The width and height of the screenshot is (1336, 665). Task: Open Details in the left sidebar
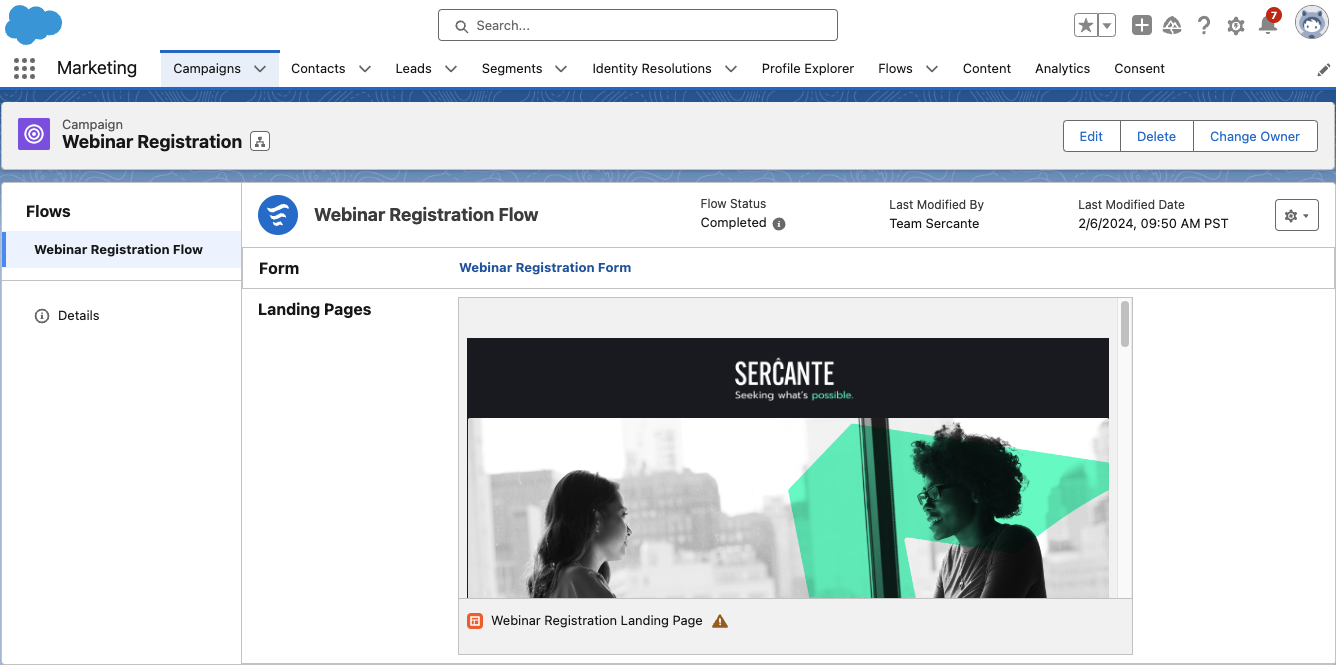tap(79, 316)
